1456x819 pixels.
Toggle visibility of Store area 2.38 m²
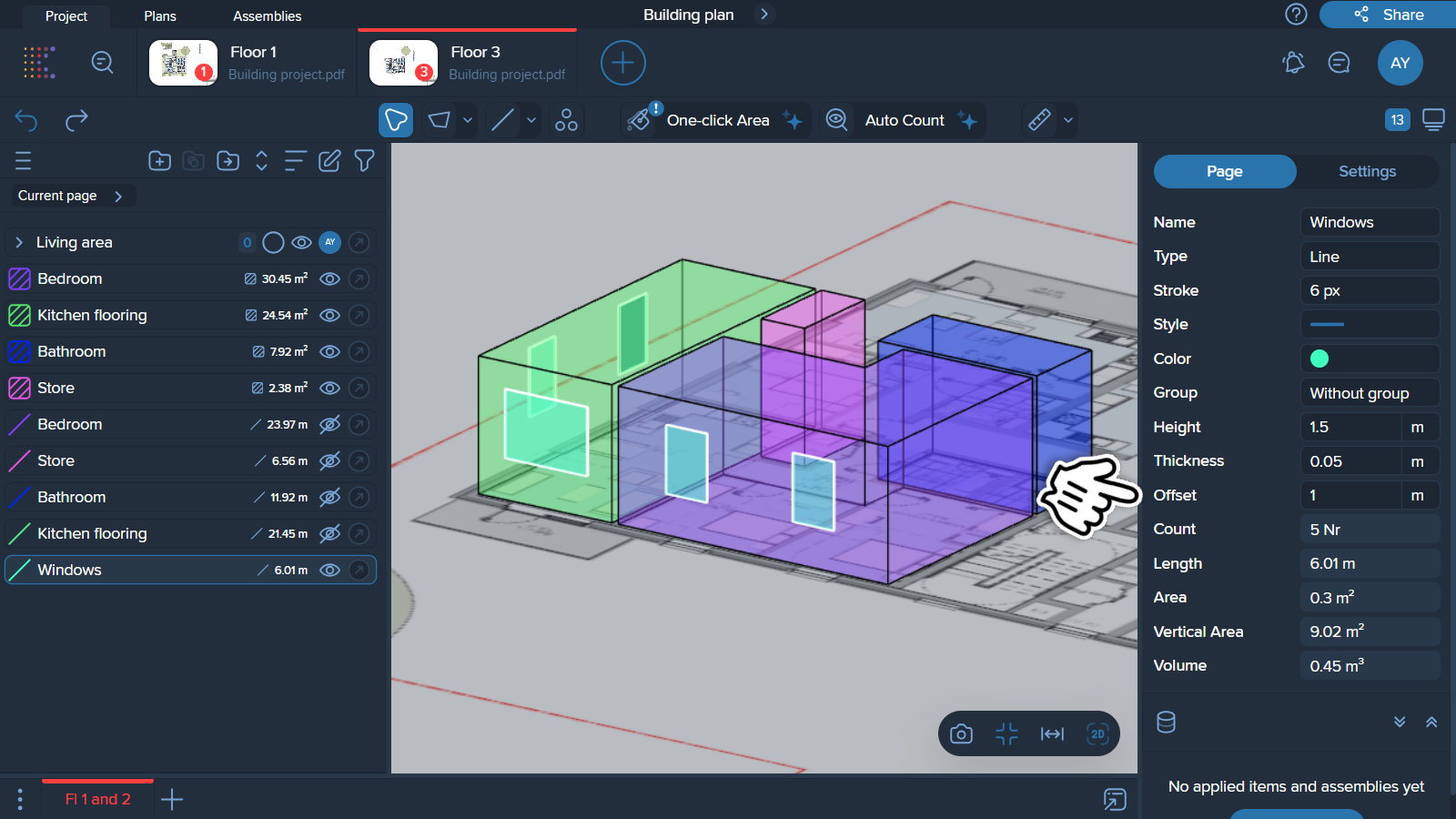point(330,389)
